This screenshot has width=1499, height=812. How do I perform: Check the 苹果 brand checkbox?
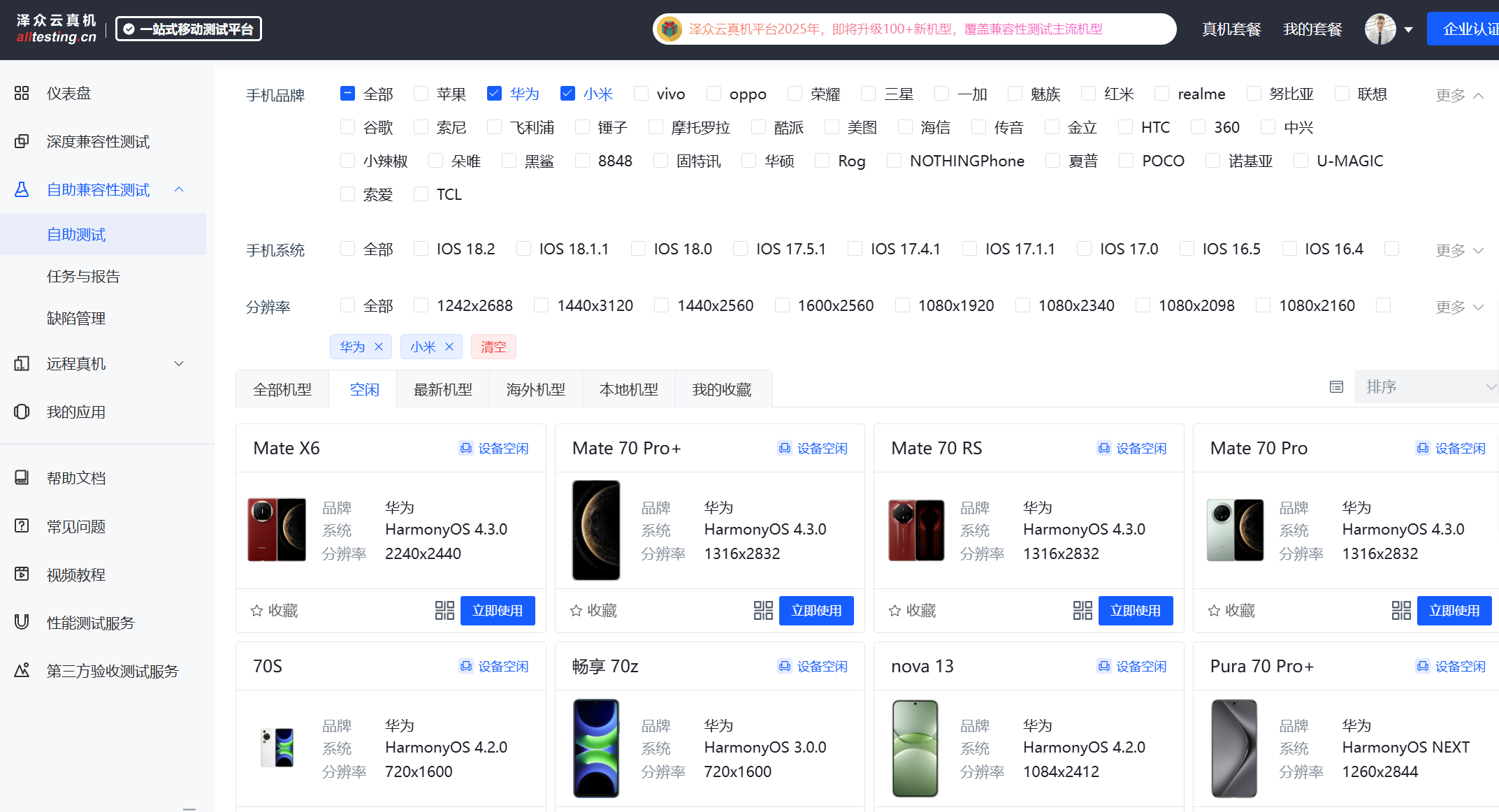(x=421, y=94)
